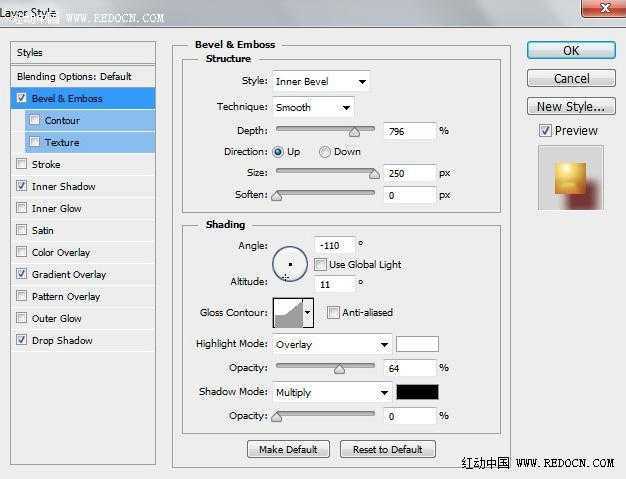Image resolution: width=626 pixels, height=479 pixels.
Task: Open the Technique dropdown showing Smooth
Action: click(313, 107)
